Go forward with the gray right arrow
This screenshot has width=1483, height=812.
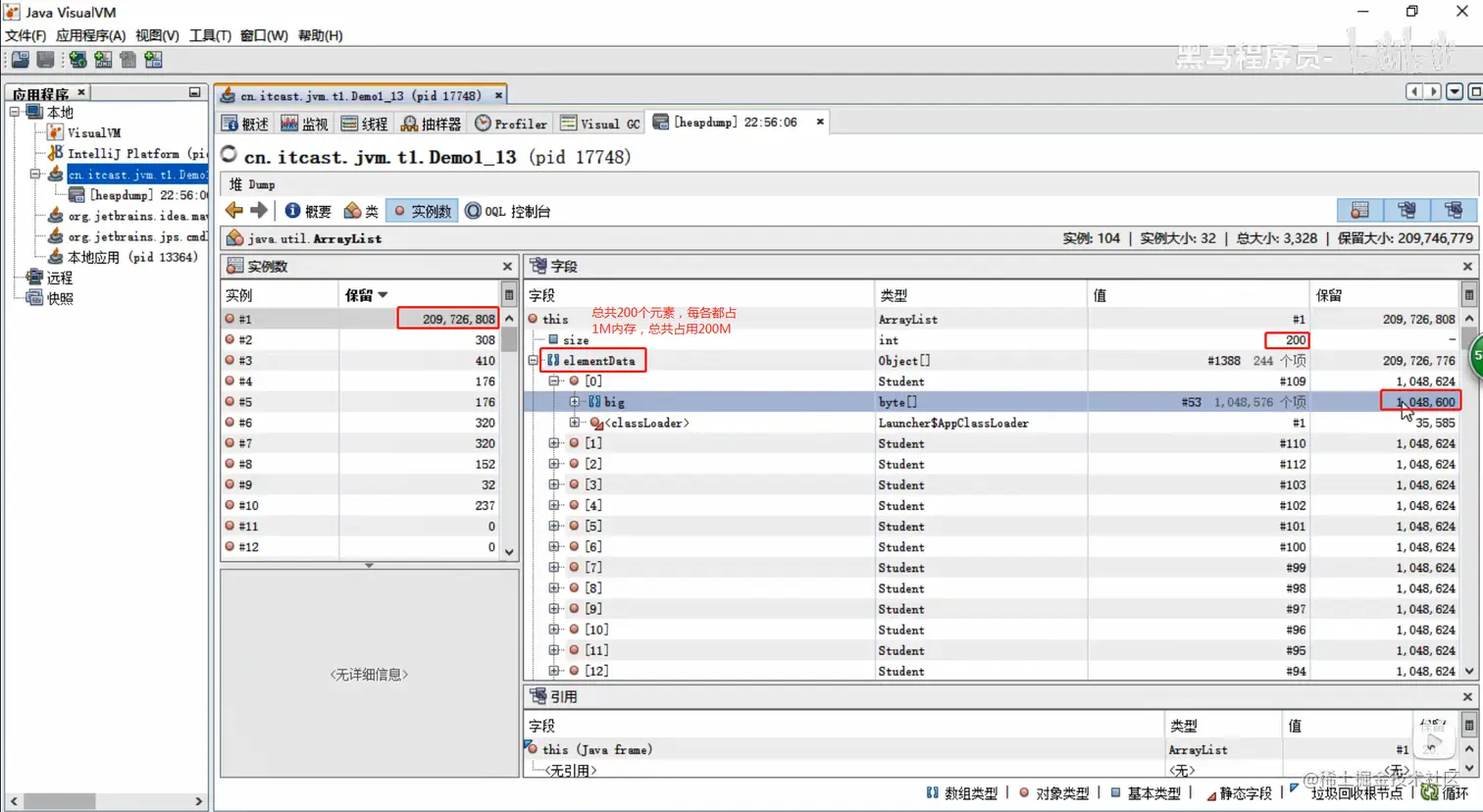click(259, 211)
